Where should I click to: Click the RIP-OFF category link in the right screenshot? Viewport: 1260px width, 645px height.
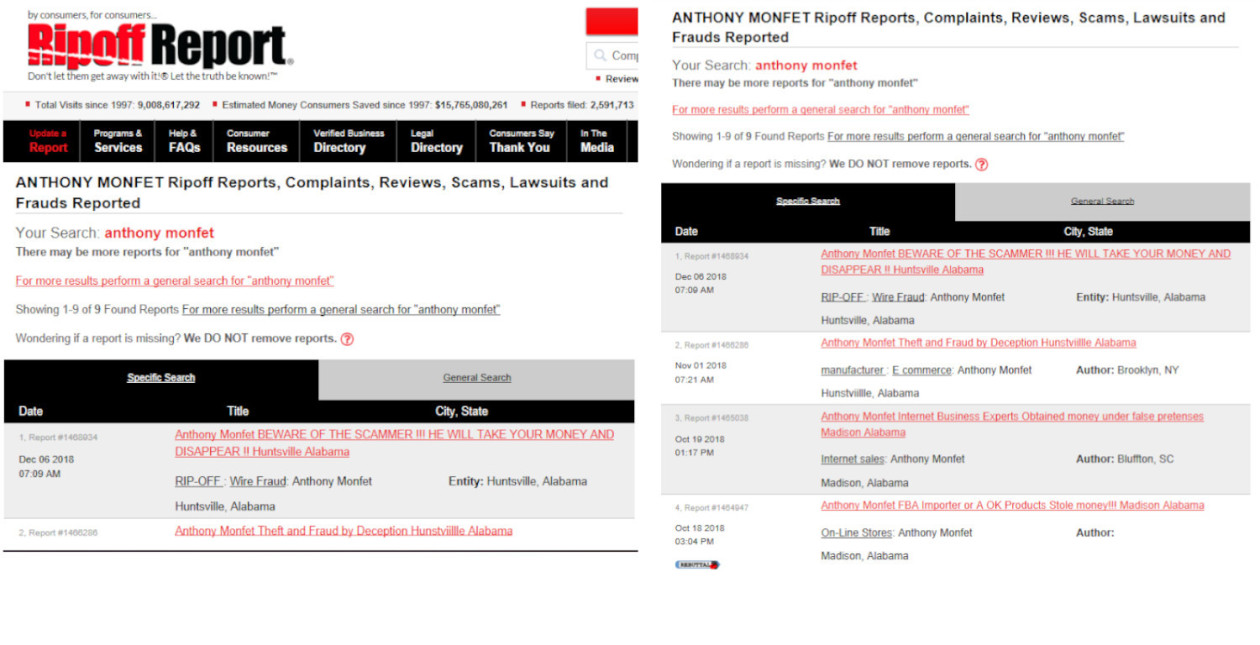pos(843,298)
